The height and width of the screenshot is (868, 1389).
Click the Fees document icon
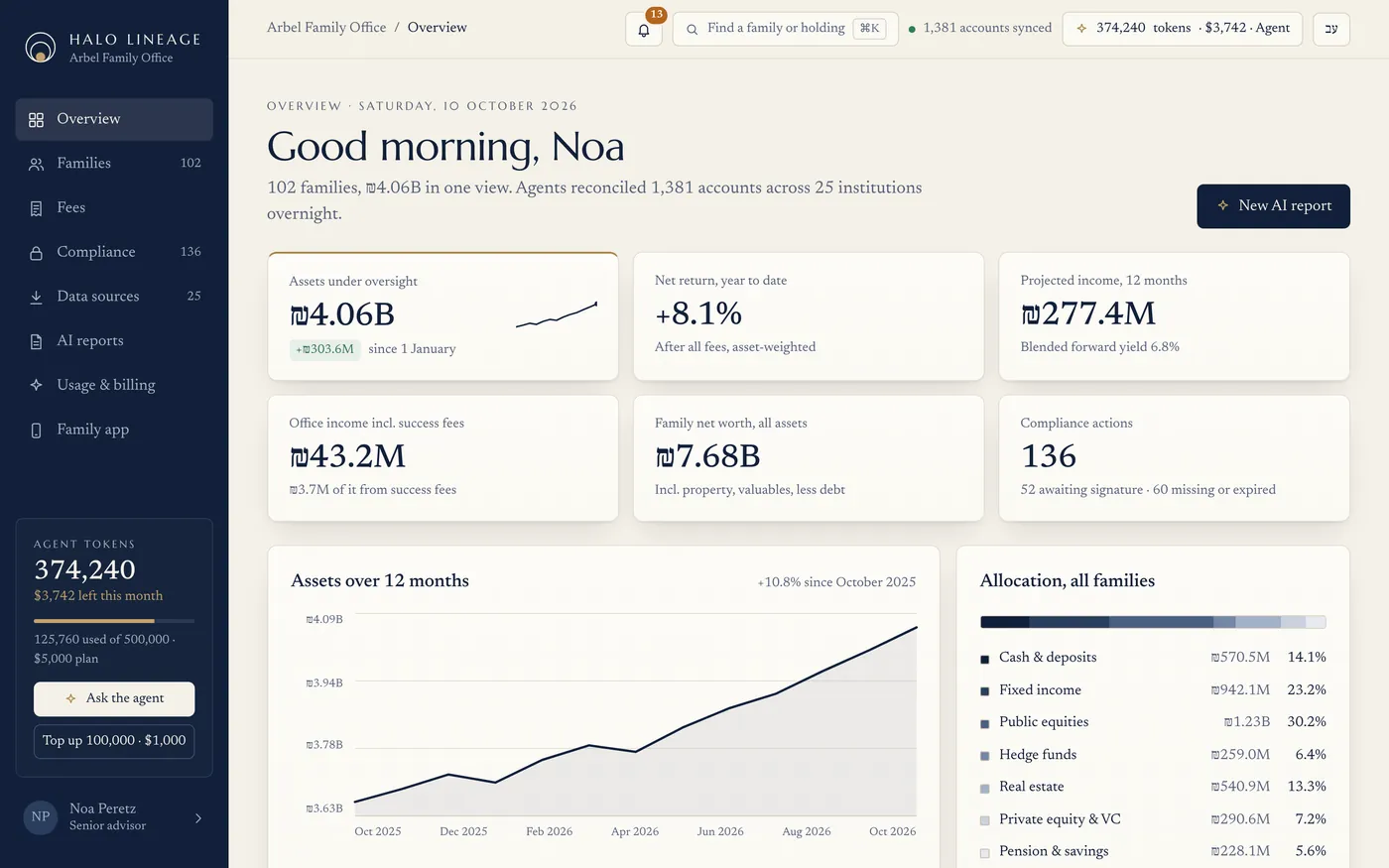[36, 208]
